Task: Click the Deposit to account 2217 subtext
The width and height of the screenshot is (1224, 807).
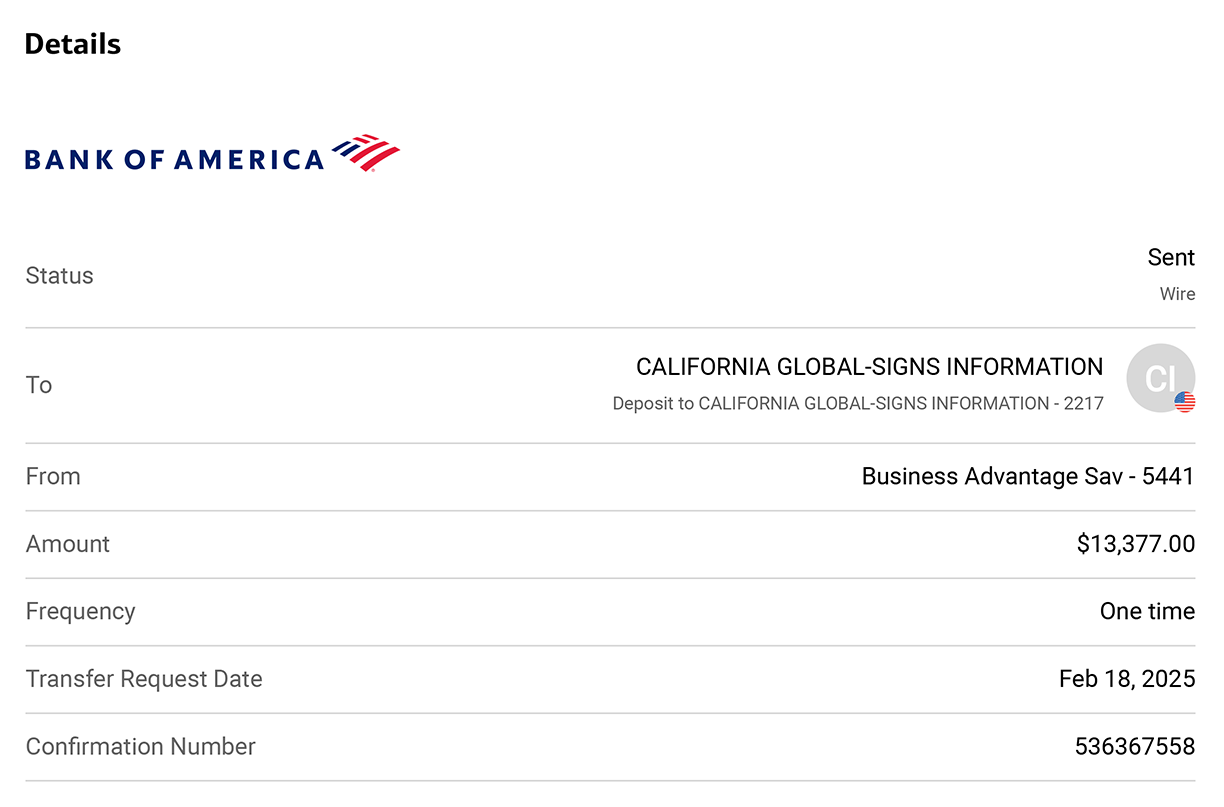Action: pos(858,404)
